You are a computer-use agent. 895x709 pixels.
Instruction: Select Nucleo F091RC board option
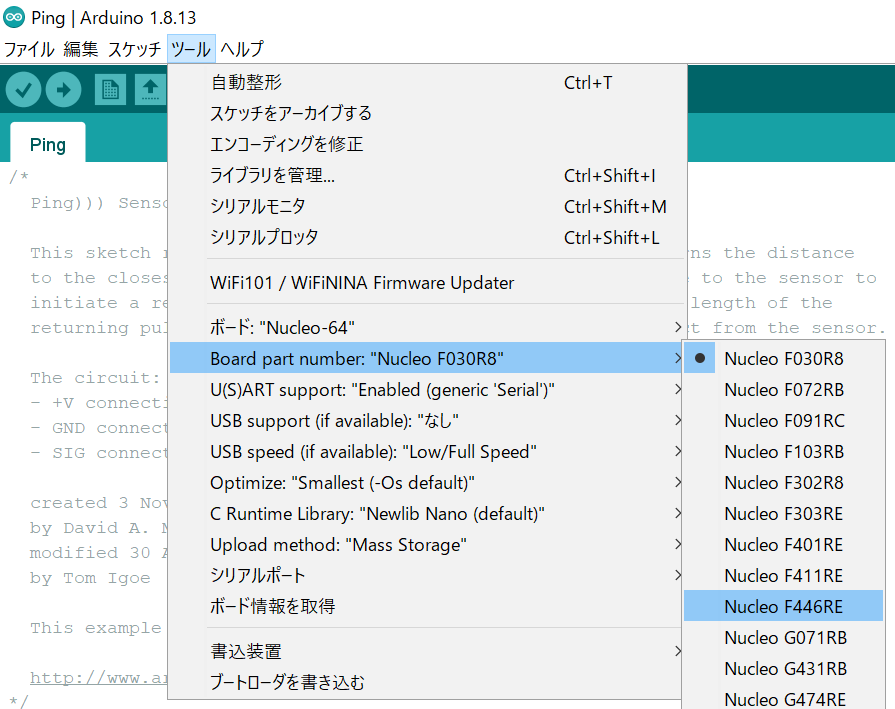click(x=784, y=421)
